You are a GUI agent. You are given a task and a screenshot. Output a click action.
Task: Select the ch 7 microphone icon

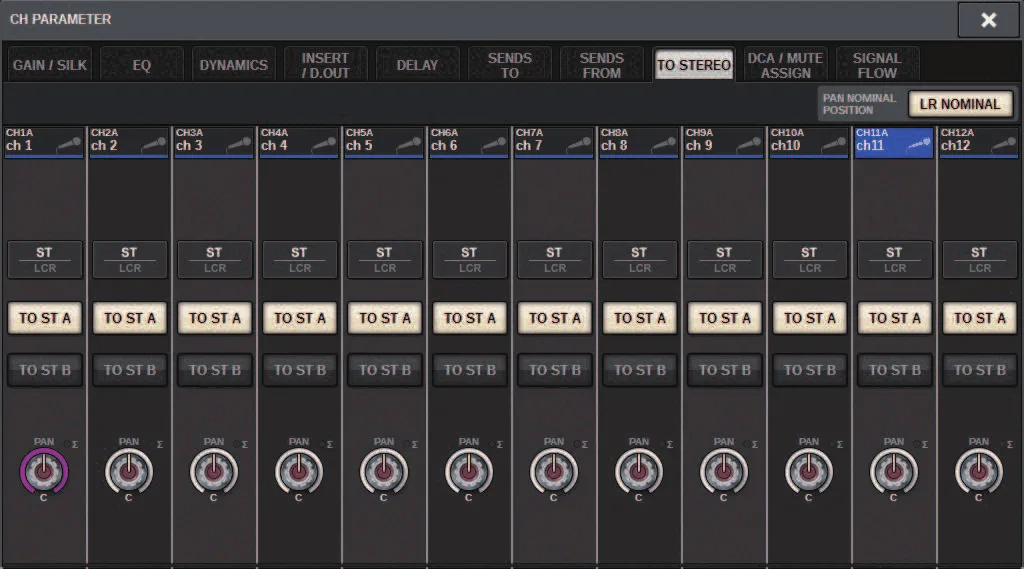579,144
